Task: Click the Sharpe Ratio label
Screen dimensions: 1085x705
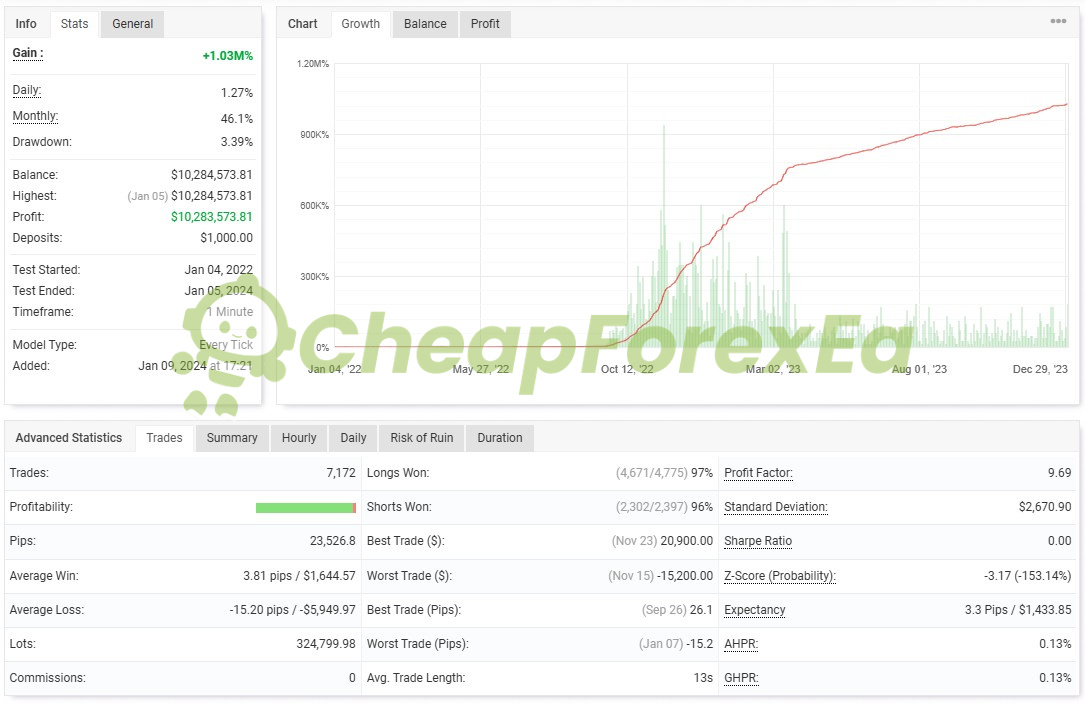Action: [x=758, y=541]
